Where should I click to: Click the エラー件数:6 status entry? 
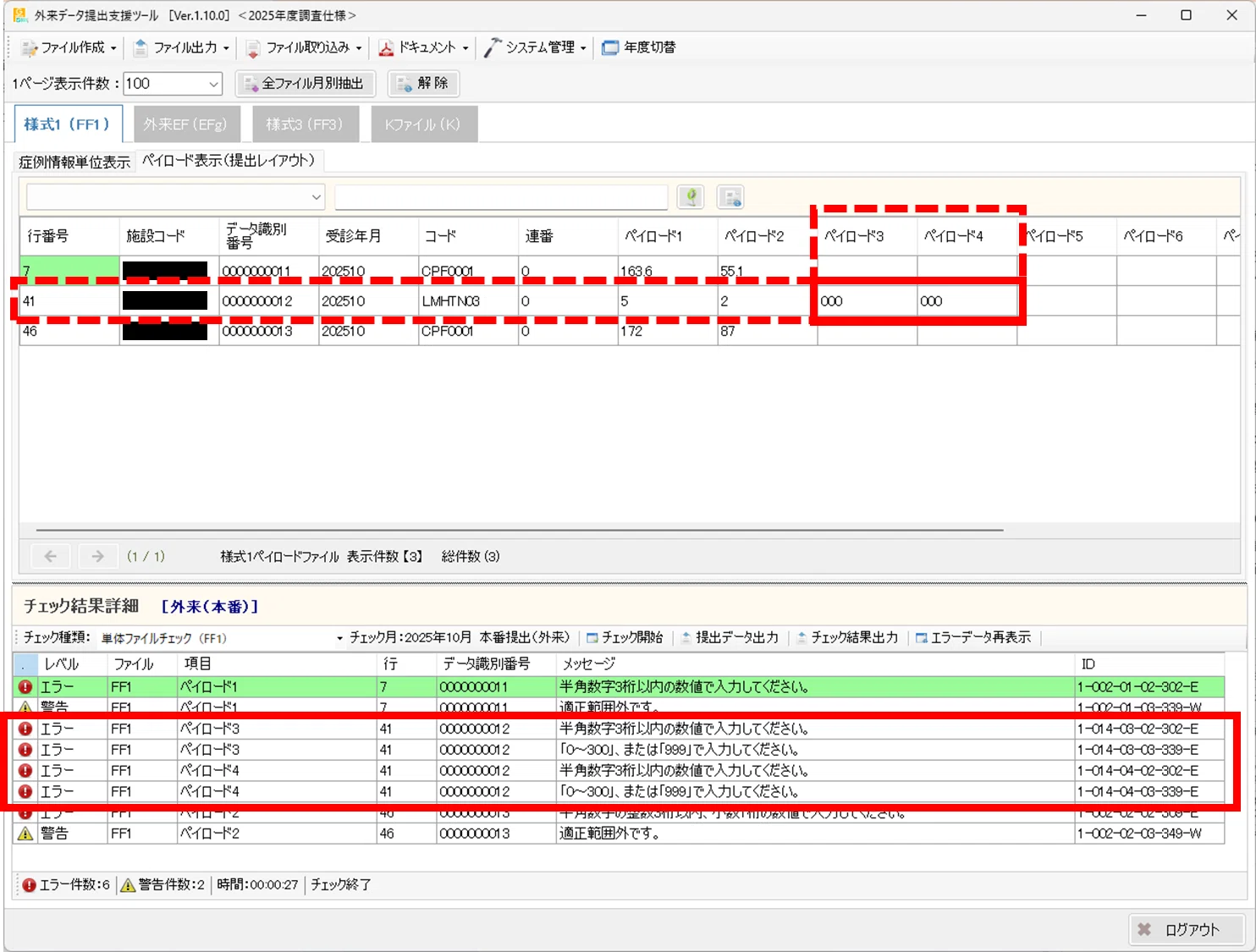coord(66,884)
